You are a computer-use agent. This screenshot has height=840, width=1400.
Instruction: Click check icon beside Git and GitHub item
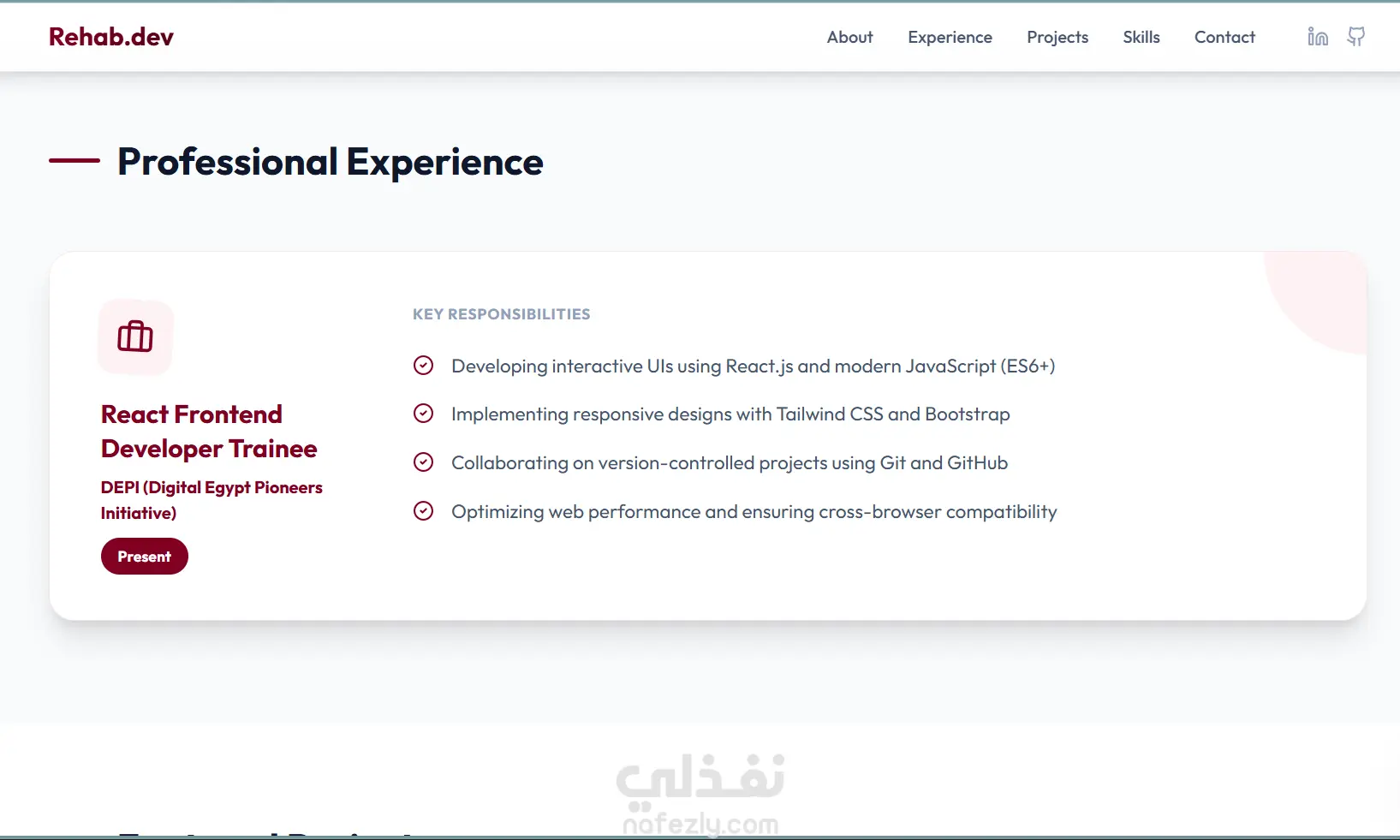[423, 462]
